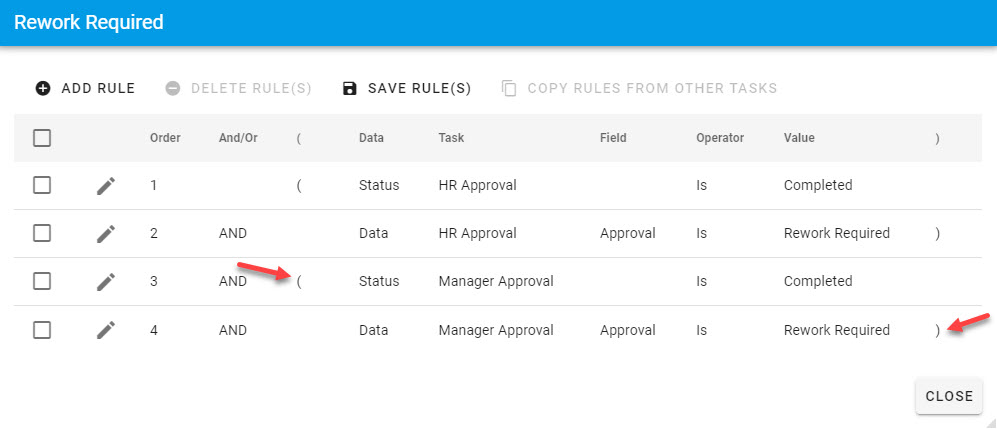Open editor for rule 3 via pencil icon
The width and height of the screenshot is (997, 429).
pos(106,282)
